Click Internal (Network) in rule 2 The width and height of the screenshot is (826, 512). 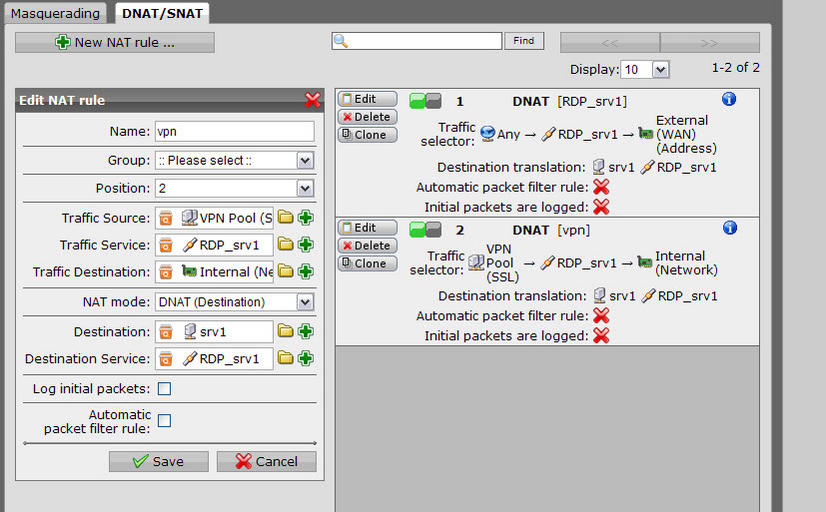coord(686,263)
